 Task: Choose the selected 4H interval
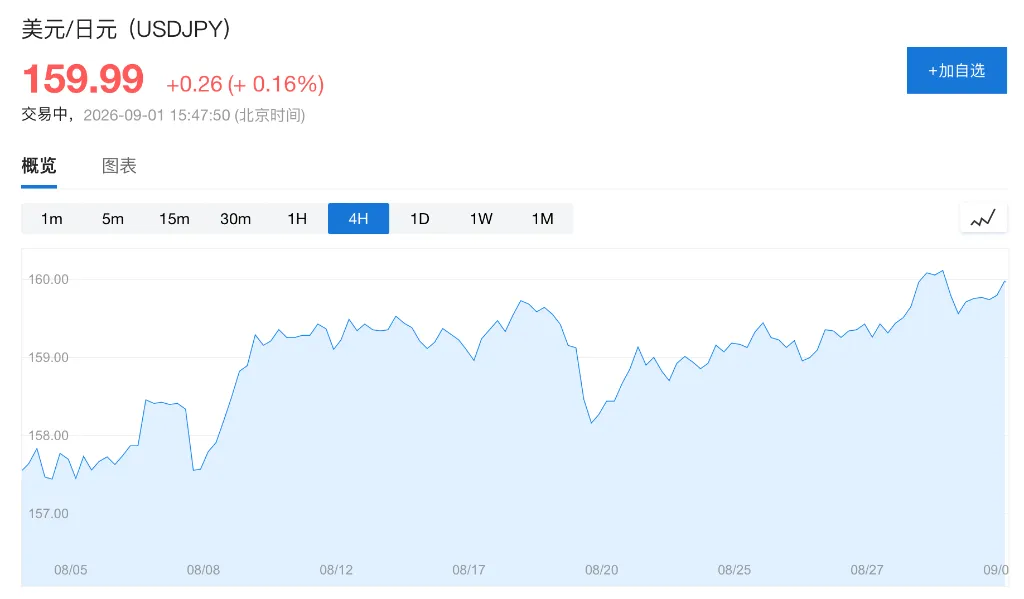[359, 219]
